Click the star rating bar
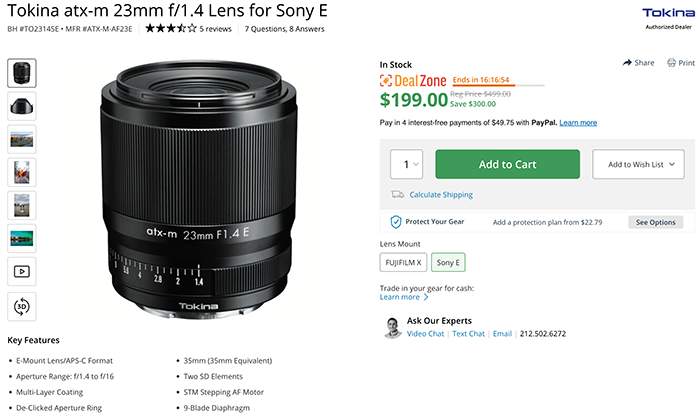 171,29
